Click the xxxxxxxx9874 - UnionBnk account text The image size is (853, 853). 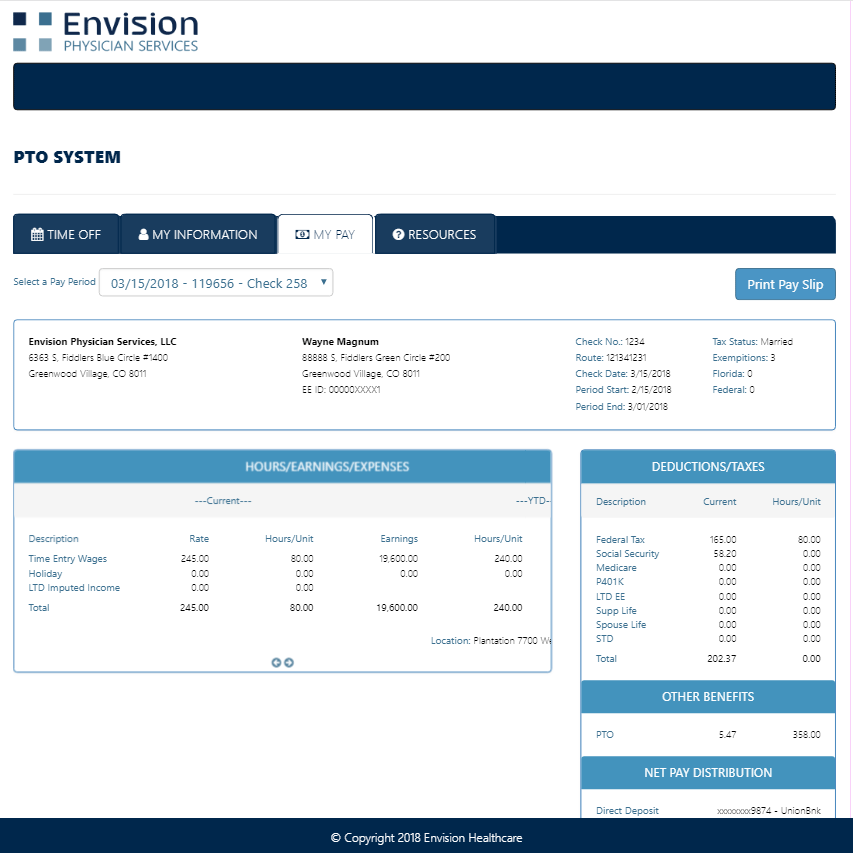coord(769,811)
